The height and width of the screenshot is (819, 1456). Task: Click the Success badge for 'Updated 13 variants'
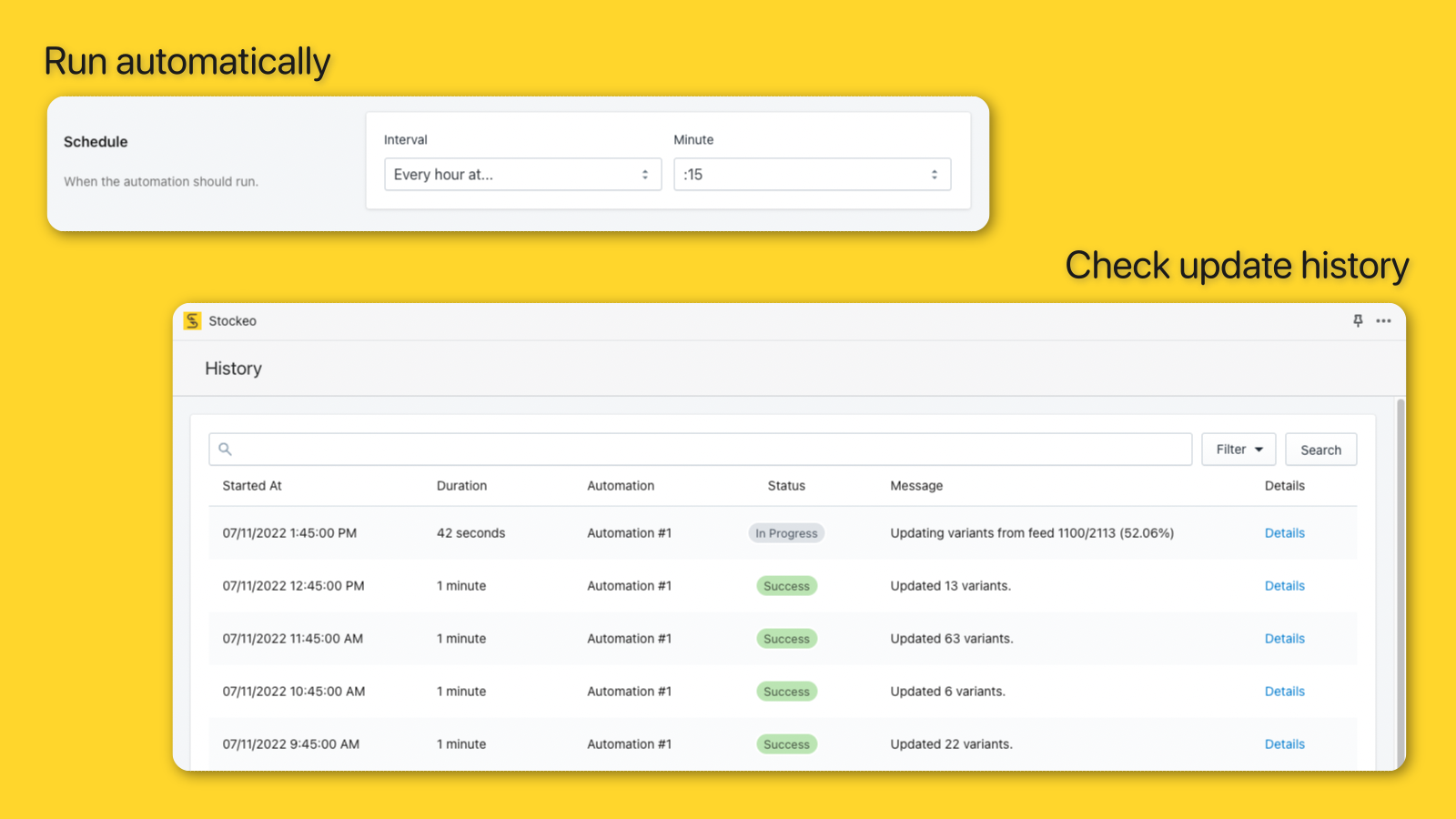[786, 585]
